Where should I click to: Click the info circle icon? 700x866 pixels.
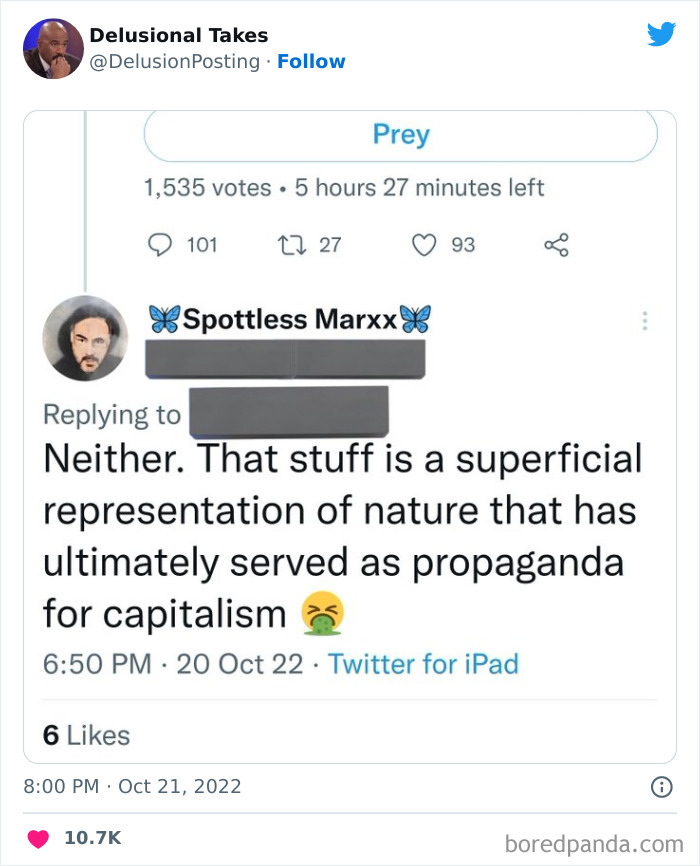pyautogui.click(x=661, y=787)
